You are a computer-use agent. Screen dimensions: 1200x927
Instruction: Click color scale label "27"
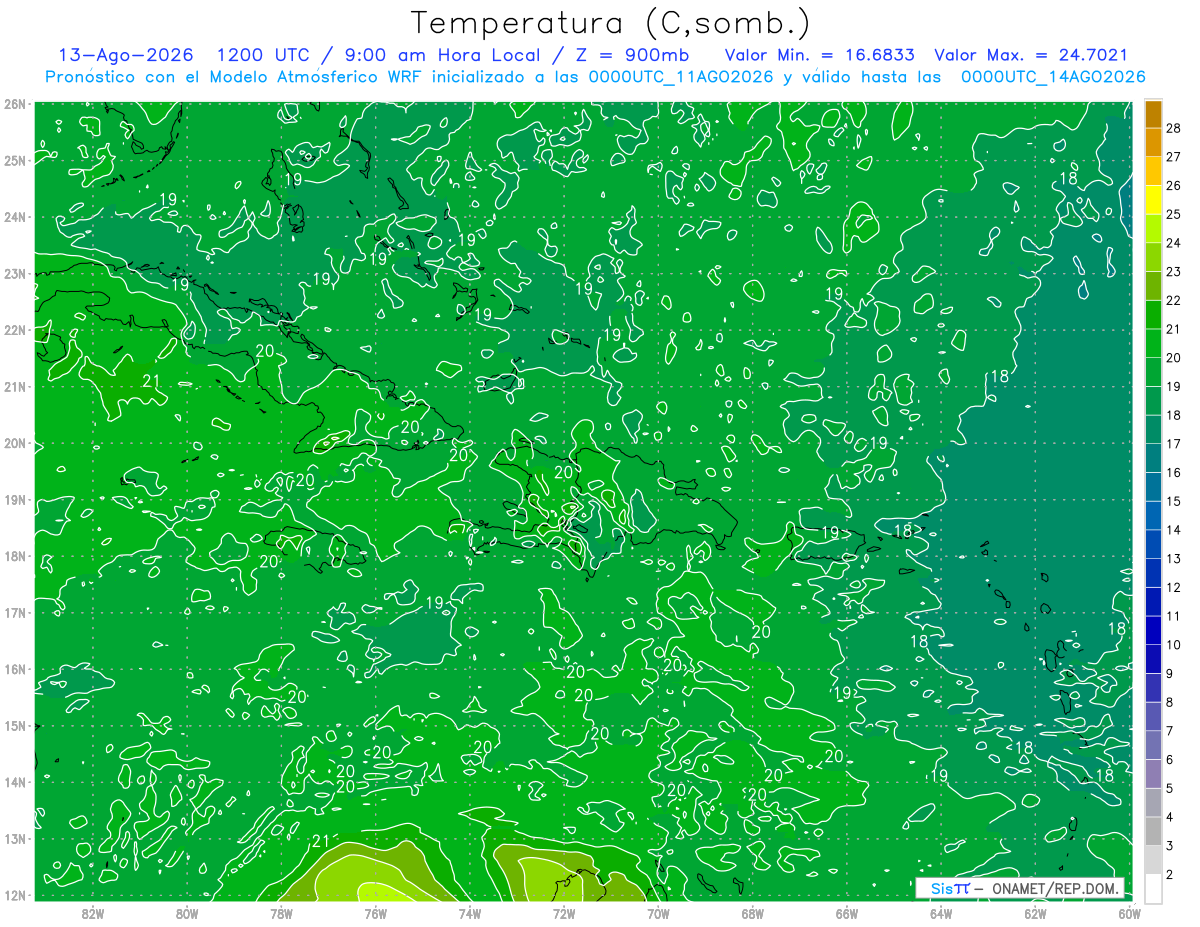[1174, 157]
